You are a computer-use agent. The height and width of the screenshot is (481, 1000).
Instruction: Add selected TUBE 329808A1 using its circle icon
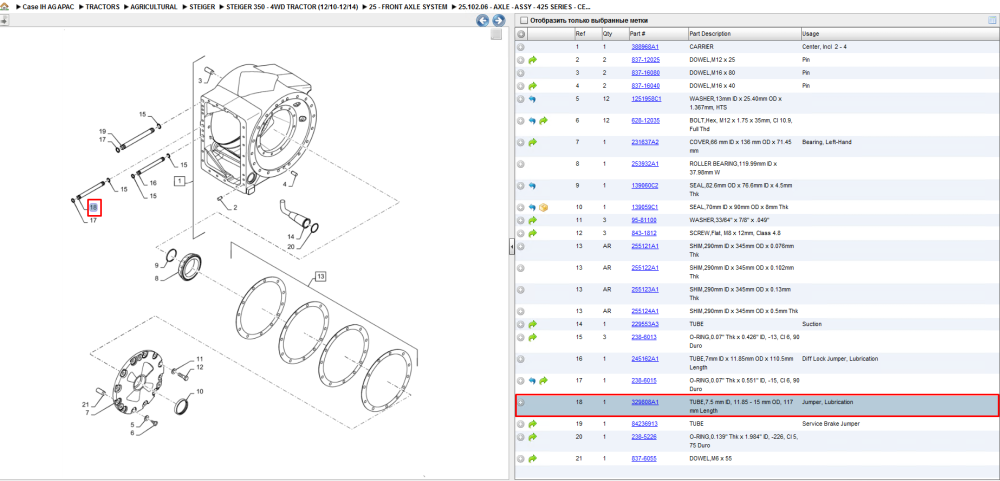(x=520, y=403)
